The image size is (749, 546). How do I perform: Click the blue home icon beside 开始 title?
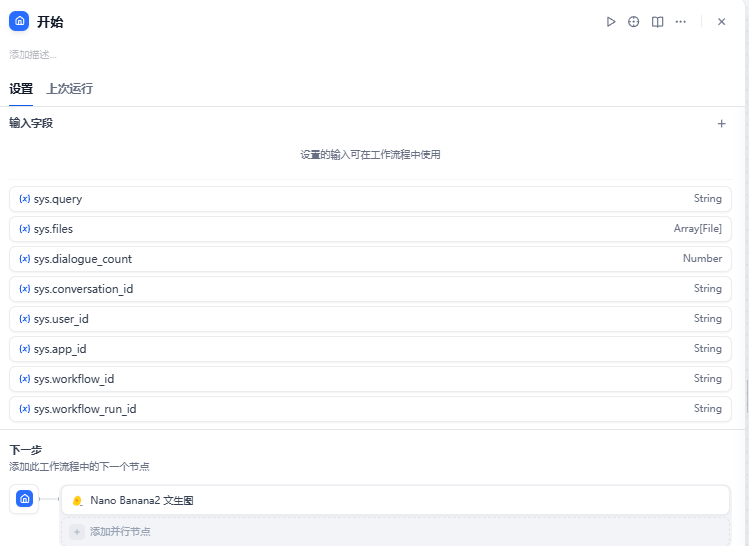[x=19, y=21]
